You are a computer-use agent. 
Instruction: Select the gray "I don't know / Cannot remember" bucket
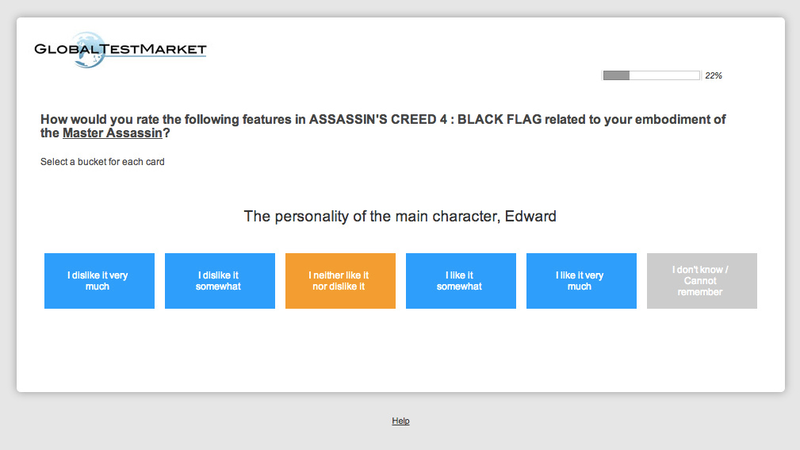[702, 281]
